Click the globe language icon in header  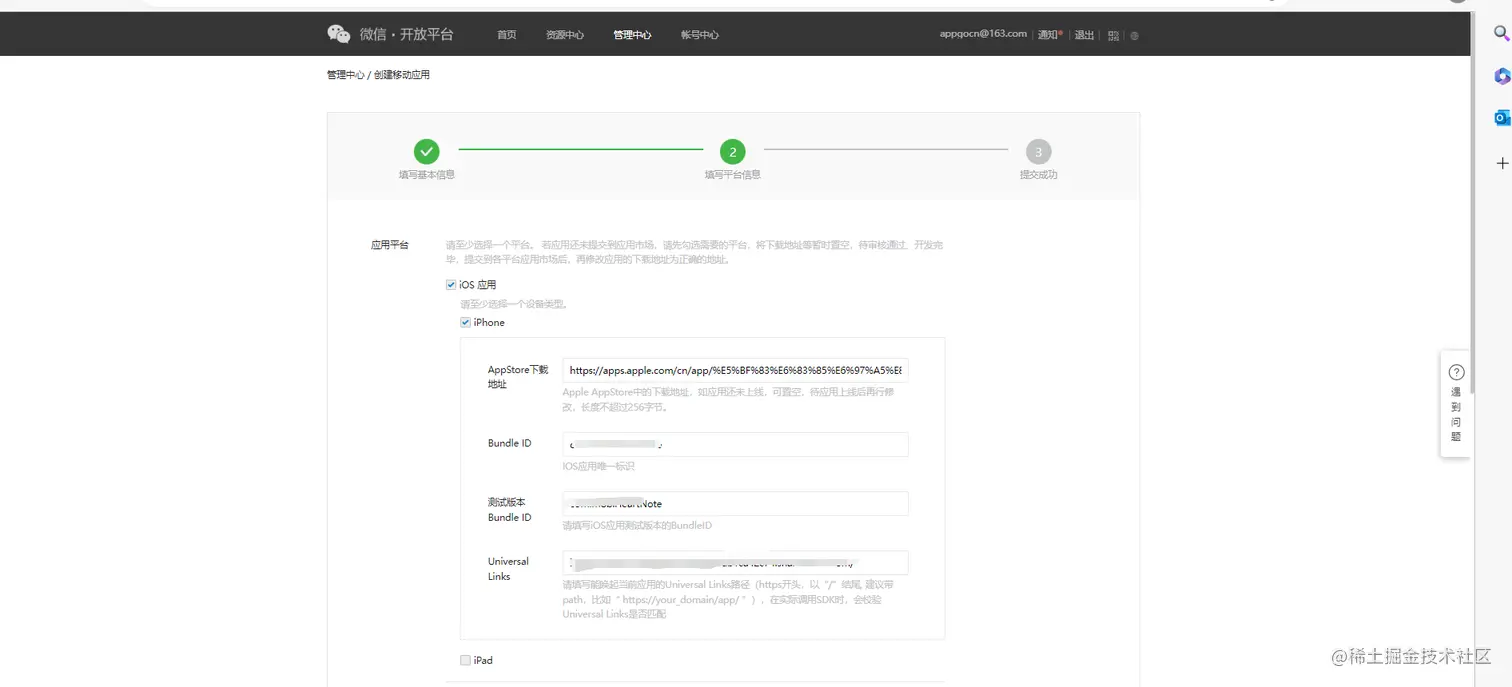[x=1134, y=35]
